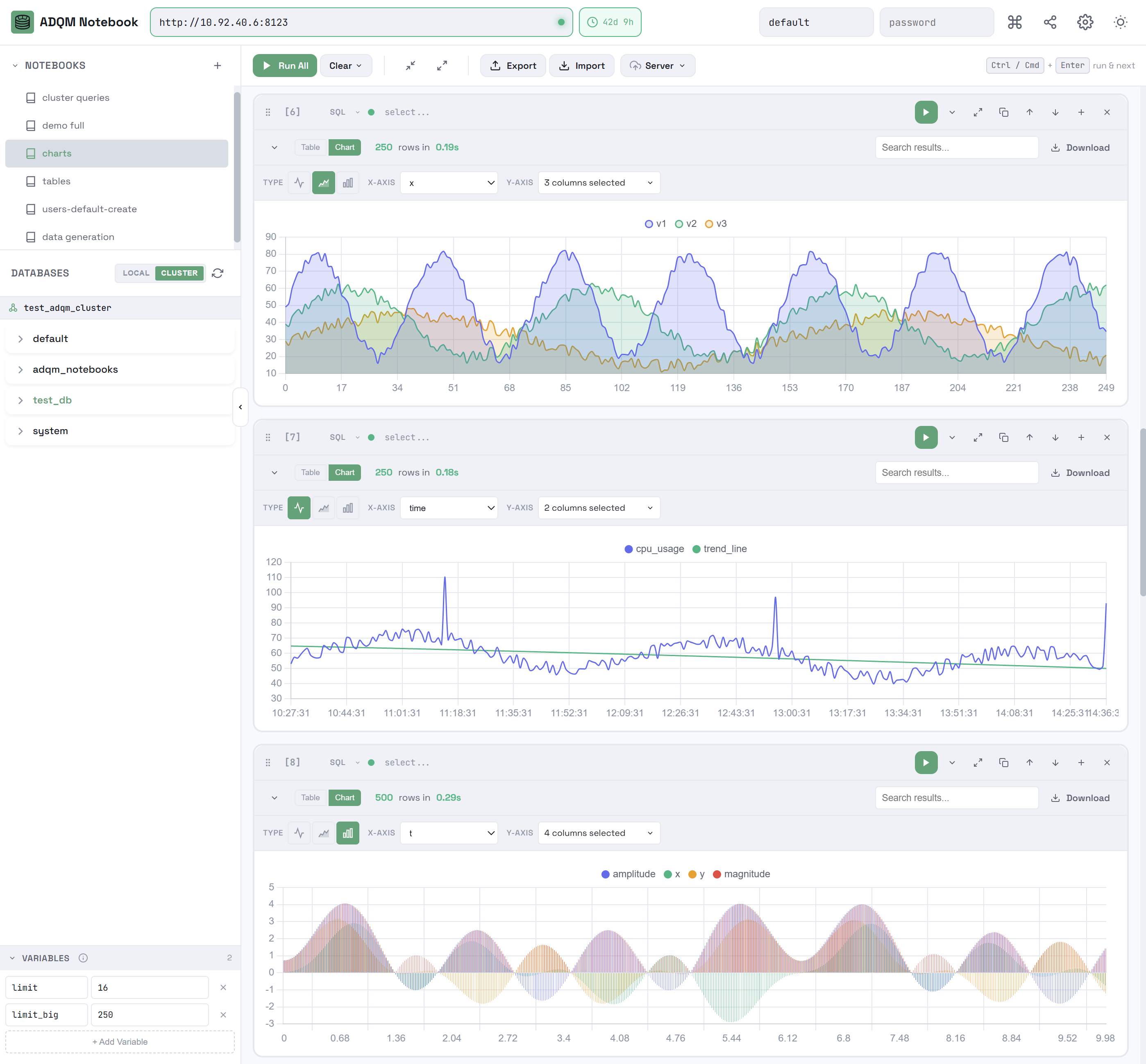1146x1064 pixels.
Task: Move cell [7] up with arrow icon
Action: [x=1030, y=437]
